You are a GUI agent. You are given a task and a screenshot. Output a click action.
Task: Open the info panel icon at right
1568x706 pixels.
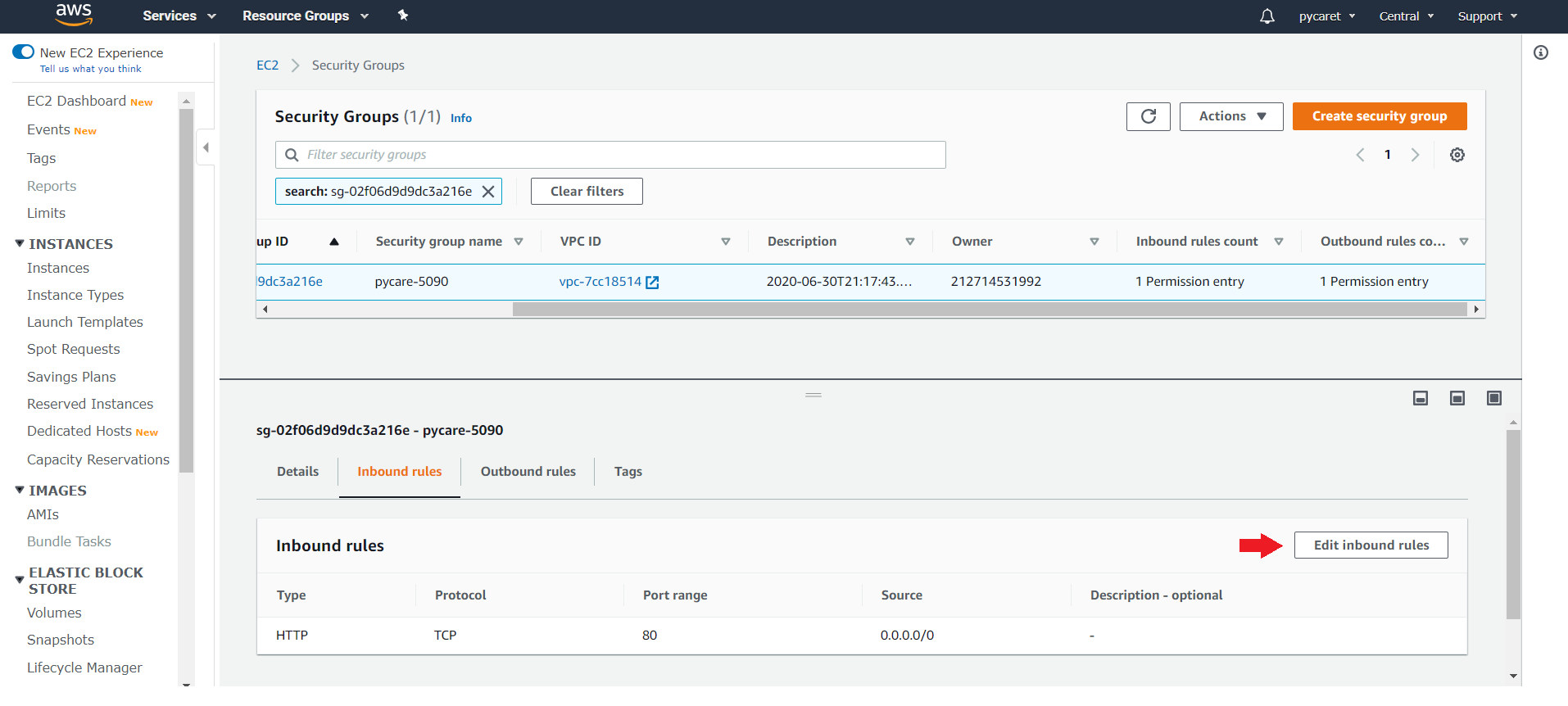tap(1540, 53)
